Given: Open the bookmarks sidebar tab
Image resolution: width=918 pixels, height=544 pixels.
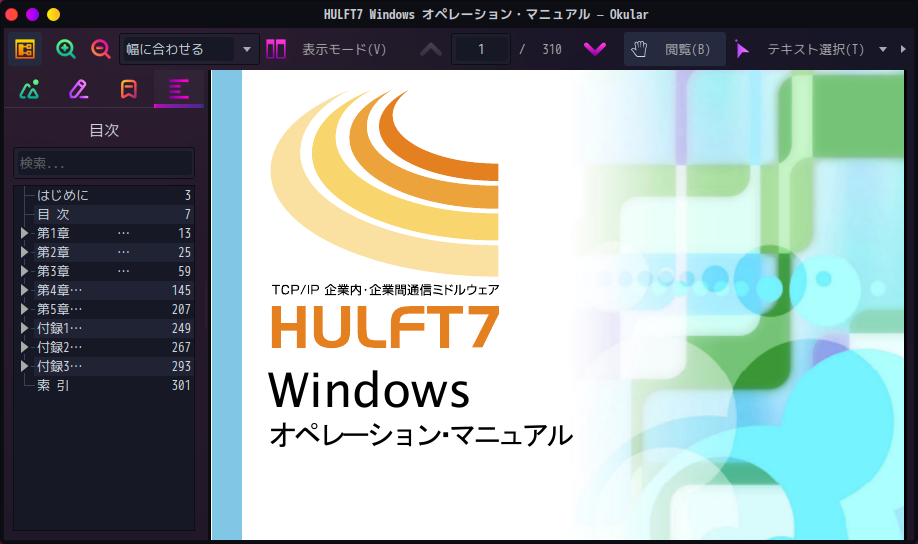Looking at the screenshot, I should pos(129,89).
